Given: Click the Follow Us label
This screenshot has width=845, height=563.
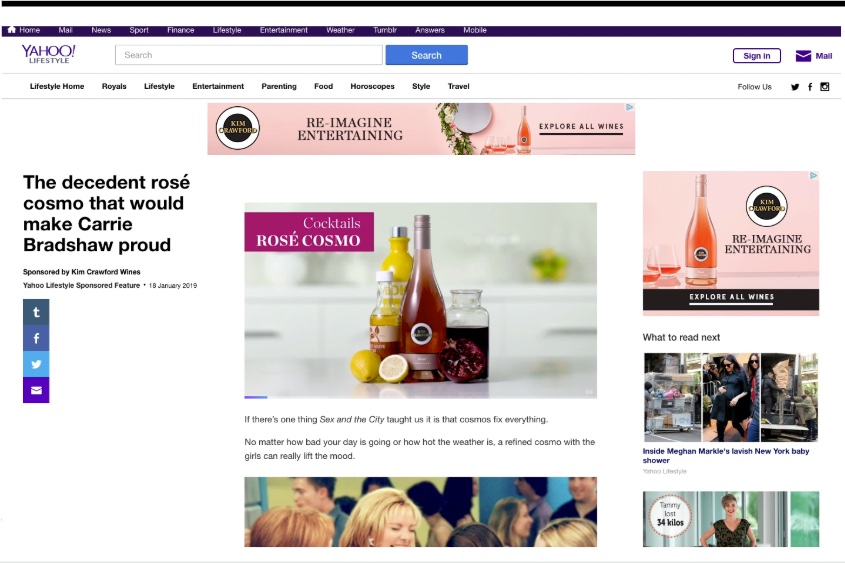Looking at the screenshot, I should click(x=754, y=87).
